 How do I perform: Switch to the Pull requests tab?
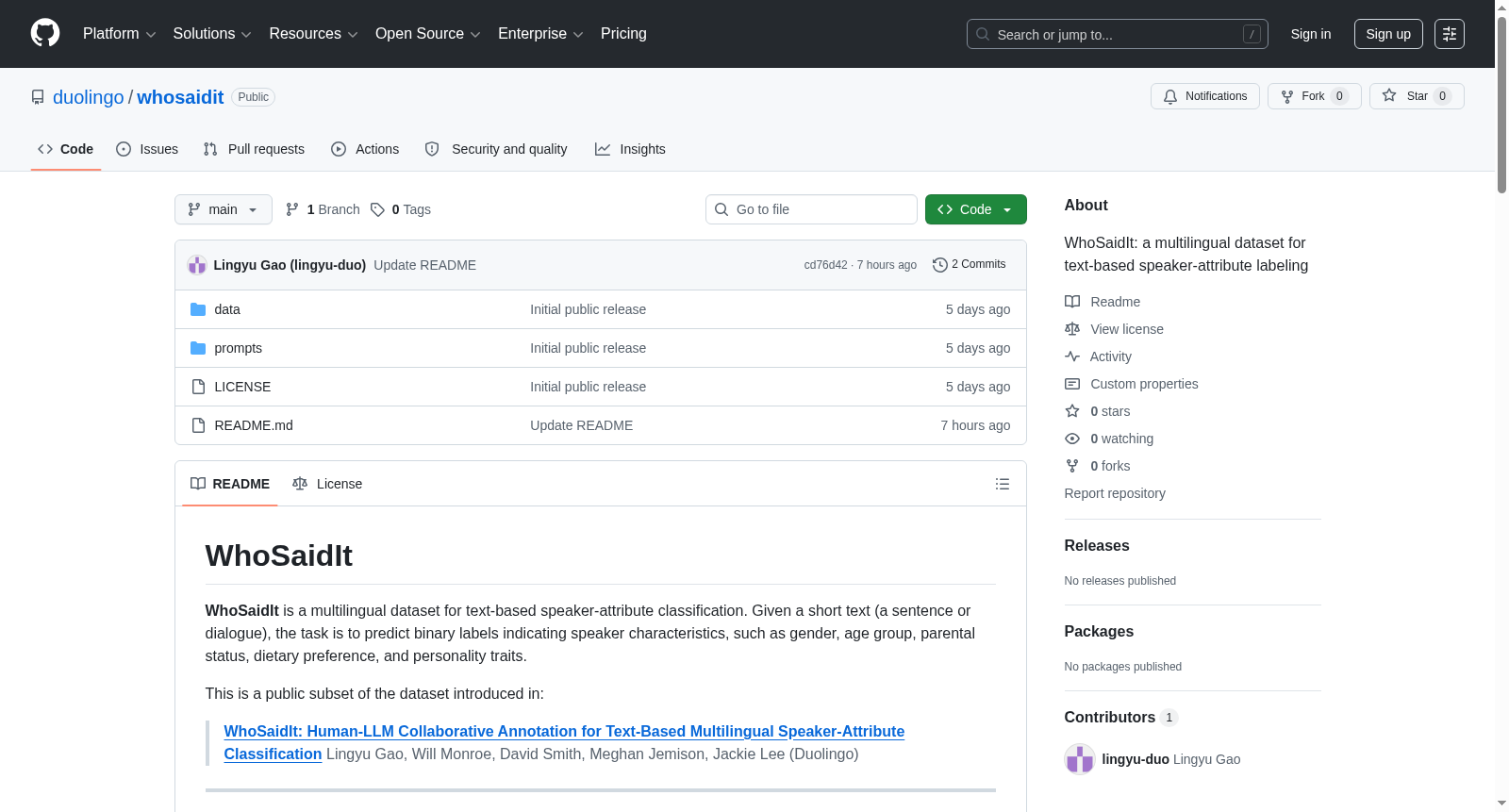tap(254, 149)
